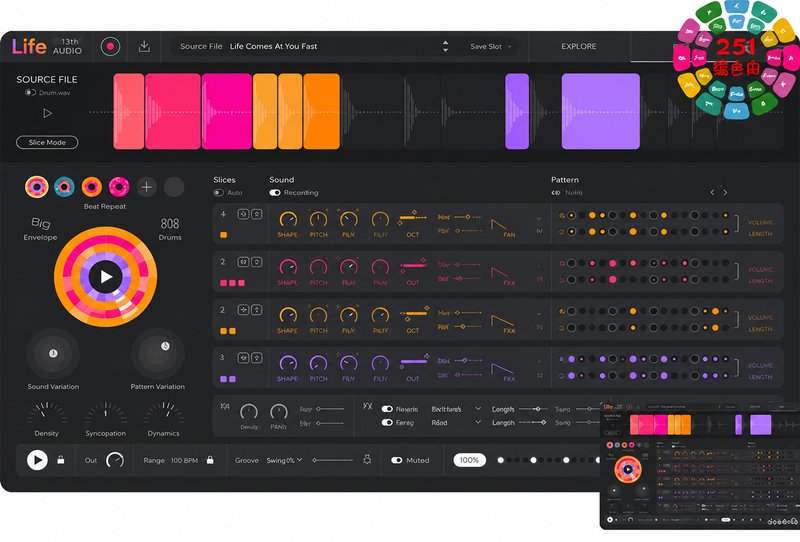Screen dimensions: 800x542
Task: Open the EXPLORE tab
Action: pyautogui.click(x=579, y=46)
